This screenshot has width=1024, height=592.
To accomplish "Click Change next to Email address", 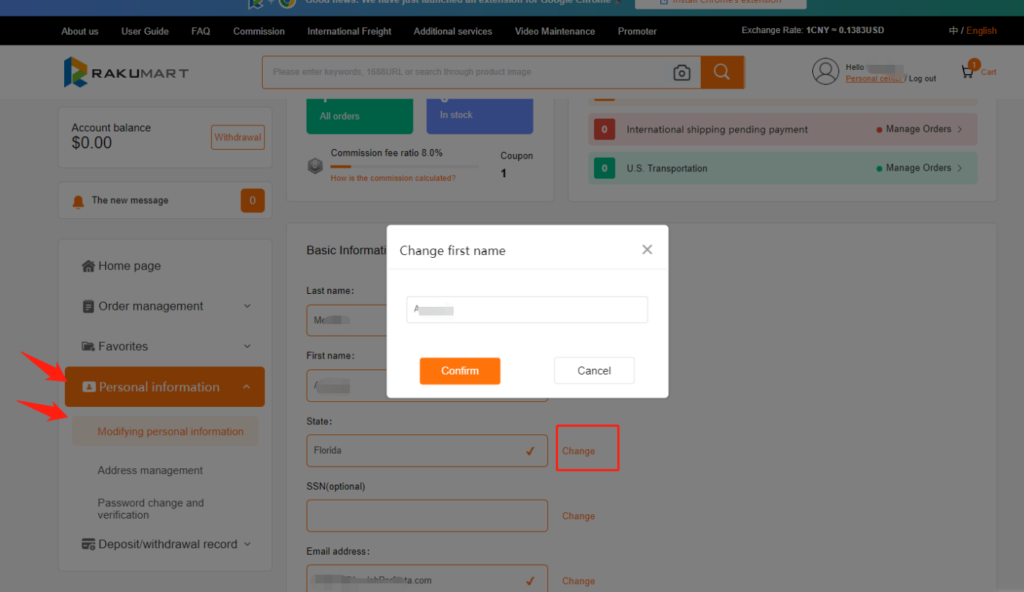I will 579,581.
